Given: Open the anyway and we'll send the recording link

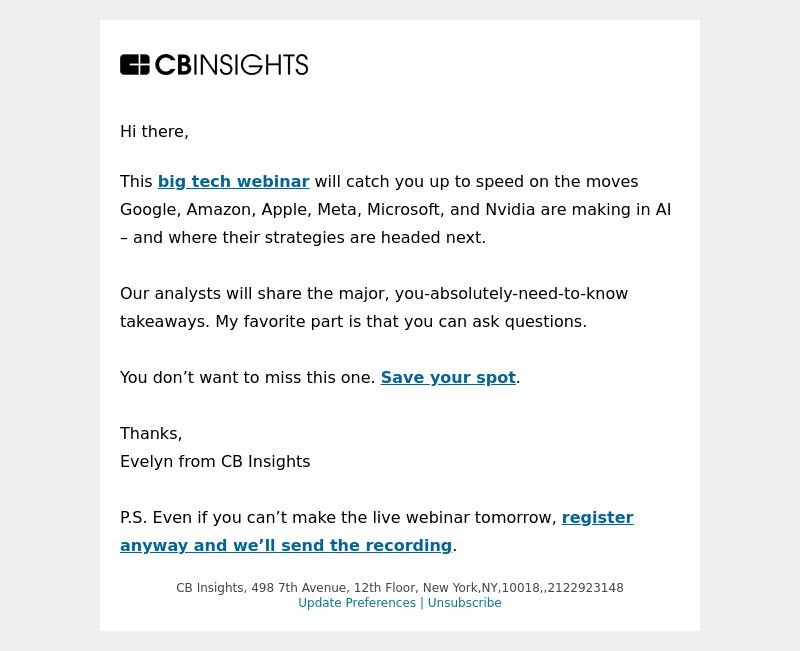Looking at the screenshot, I should (286, 545).
